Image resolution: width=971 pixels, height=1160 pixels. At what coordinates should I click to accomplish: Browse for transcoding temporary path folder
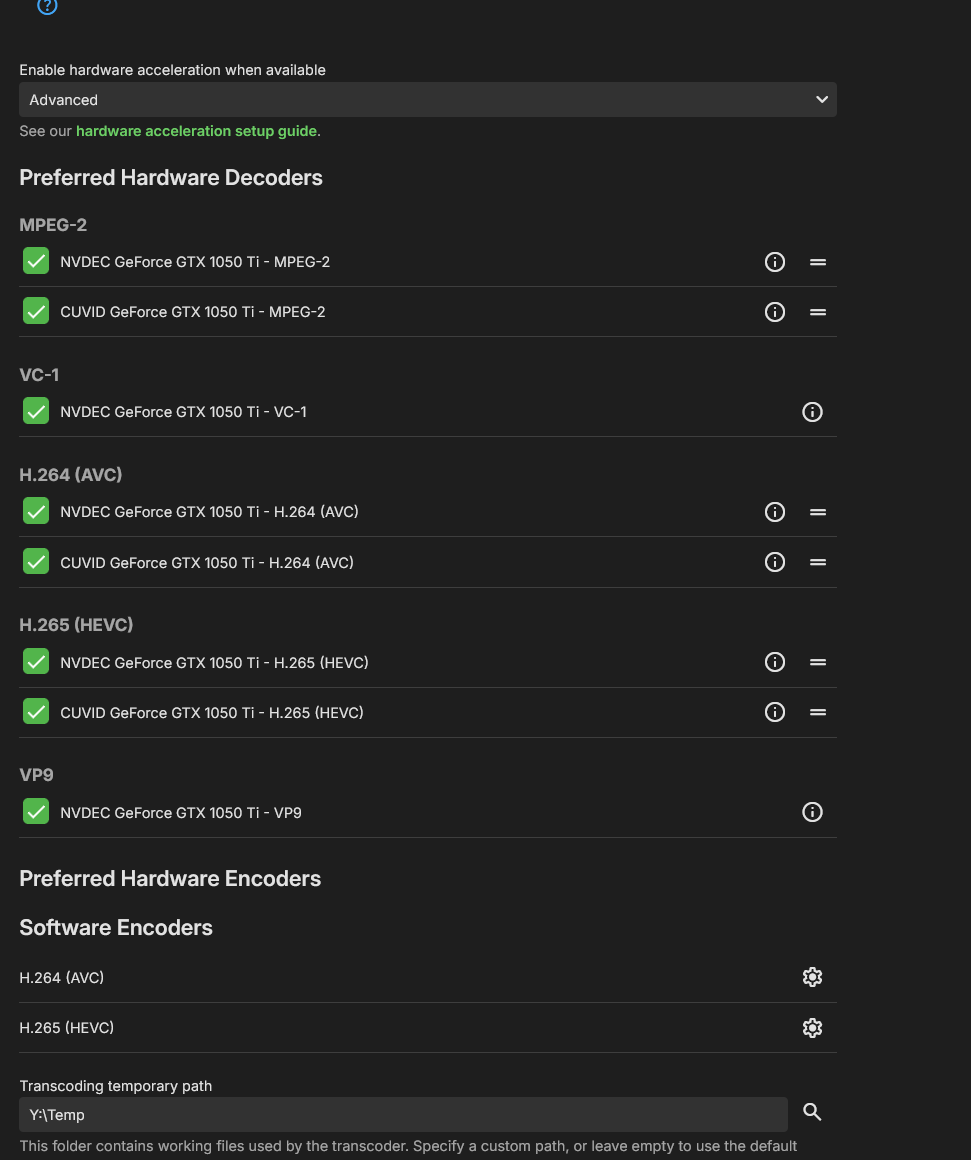click(812, 1112)
